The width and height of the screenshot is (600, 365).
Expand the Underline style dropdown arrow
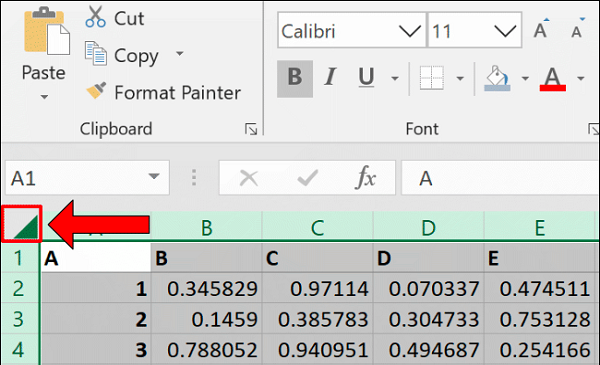(395, 78)
